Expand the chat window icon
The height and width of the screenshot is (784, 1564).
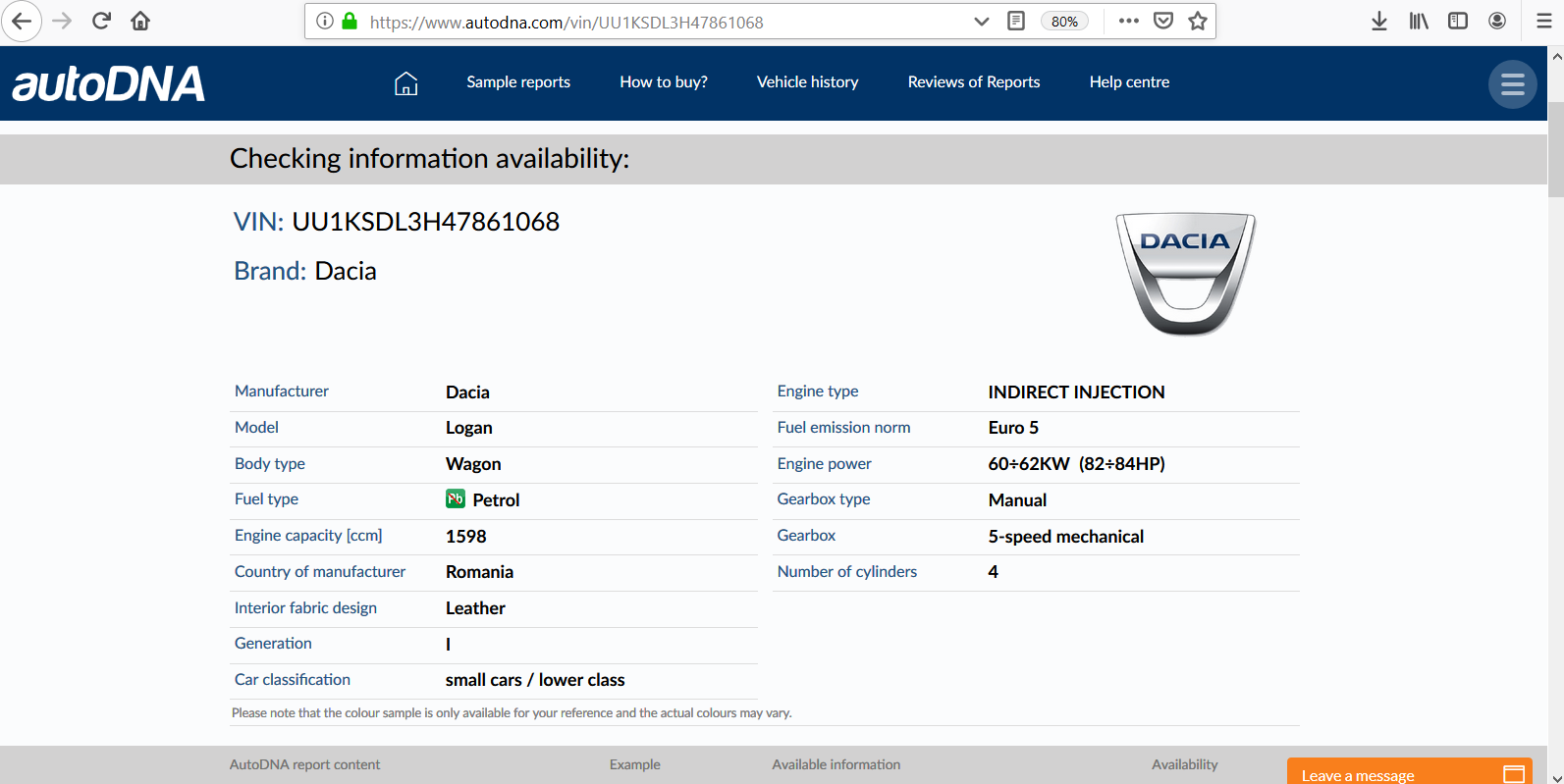(x=1514, y=774)
